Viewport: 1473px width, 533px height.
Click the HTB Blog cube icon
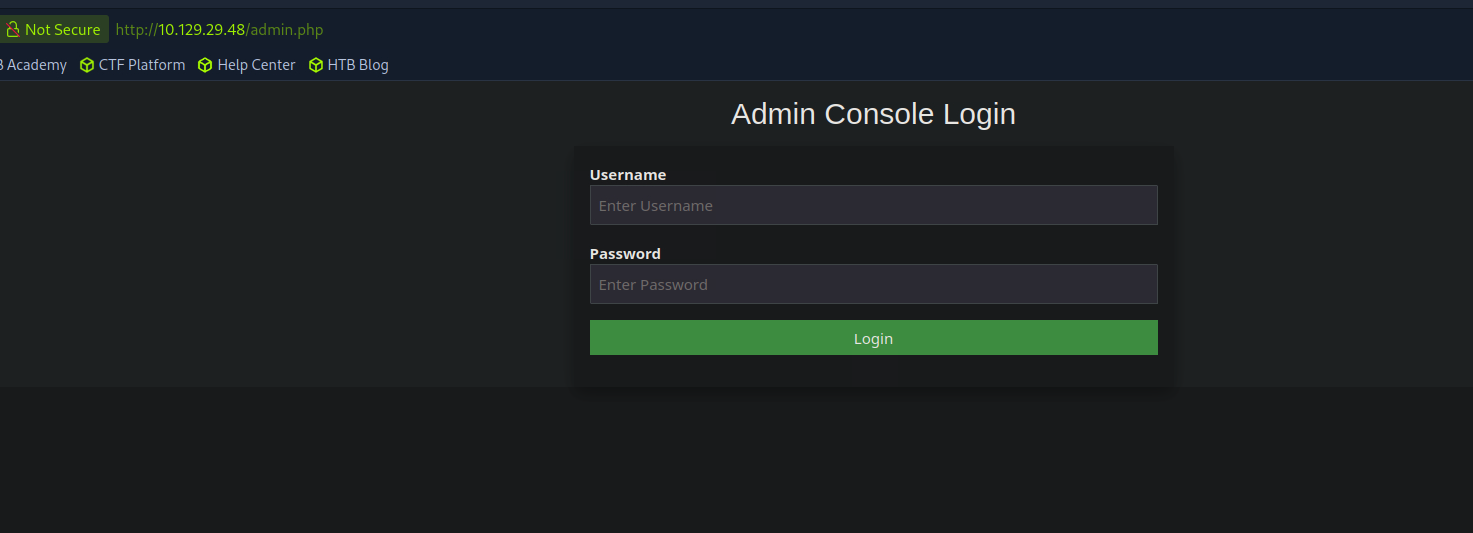point(316,65)
